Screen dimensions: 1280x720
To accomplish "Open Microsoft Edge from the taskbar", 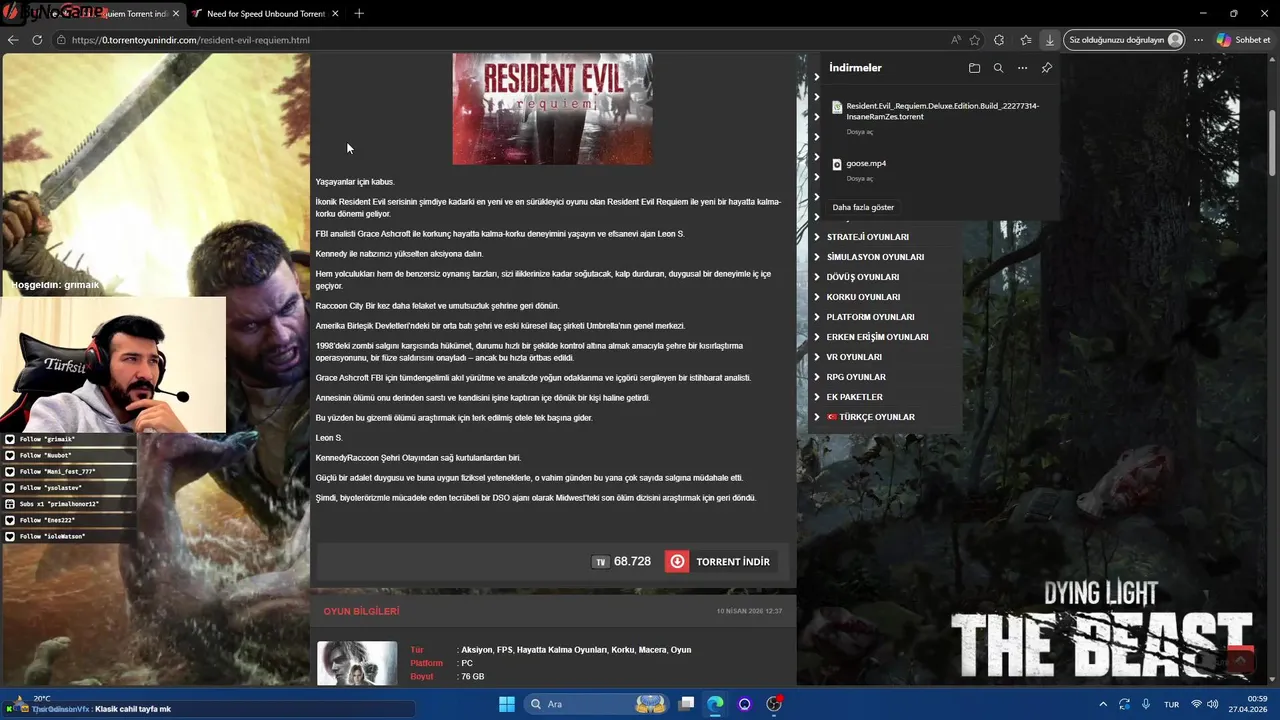I will 715,704.
